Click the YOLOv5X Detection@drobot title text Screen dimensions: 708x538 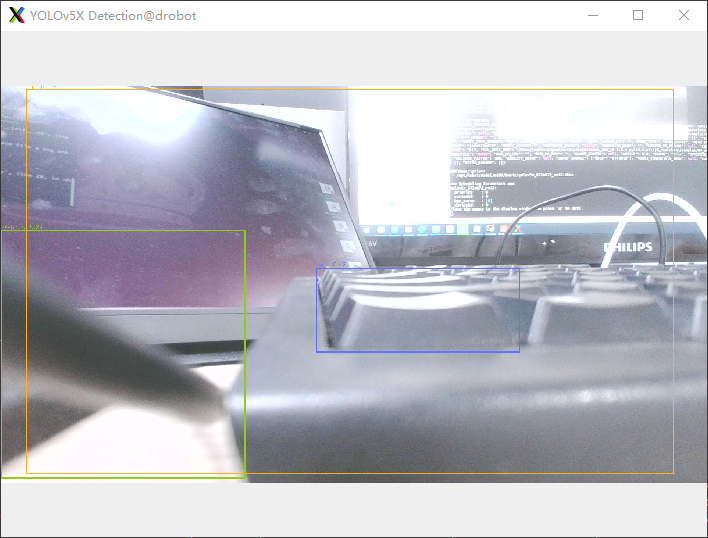point(113,16)
